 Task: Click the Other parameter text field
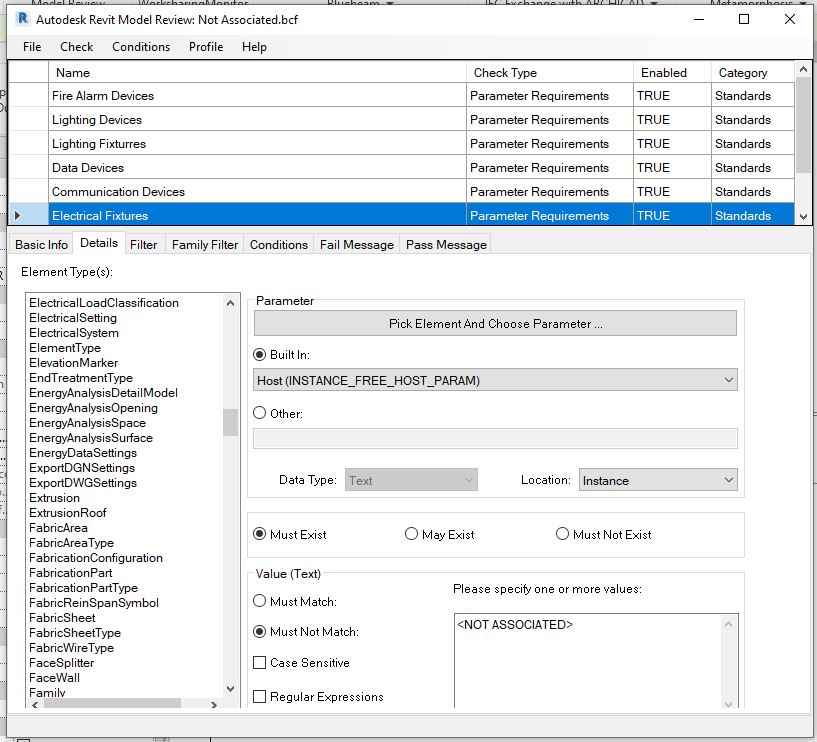point(495,438)
